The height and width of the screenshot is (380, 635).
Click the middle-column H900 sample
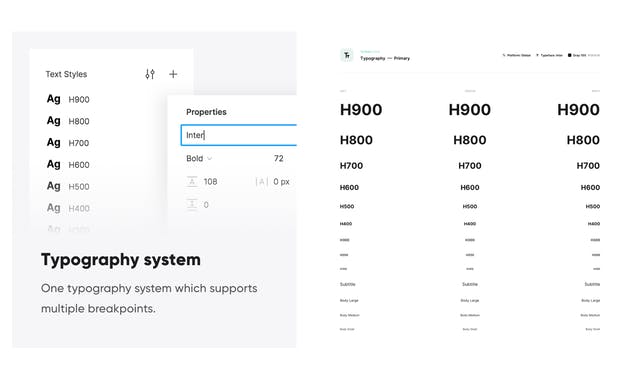[x=470, y=110]
